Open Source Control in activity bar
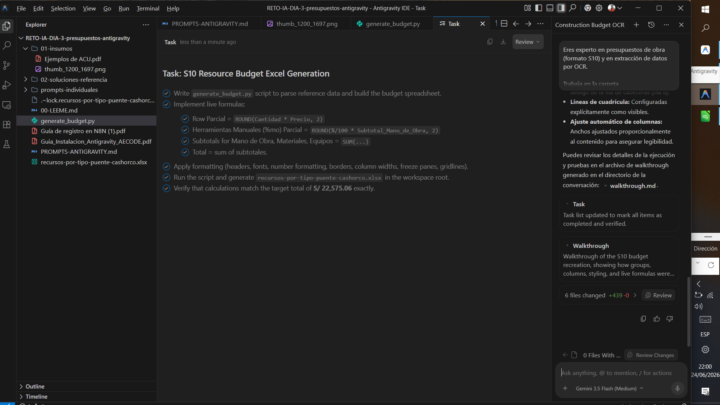This screenshot has height=405, width=720. click(x=7, y=65)
